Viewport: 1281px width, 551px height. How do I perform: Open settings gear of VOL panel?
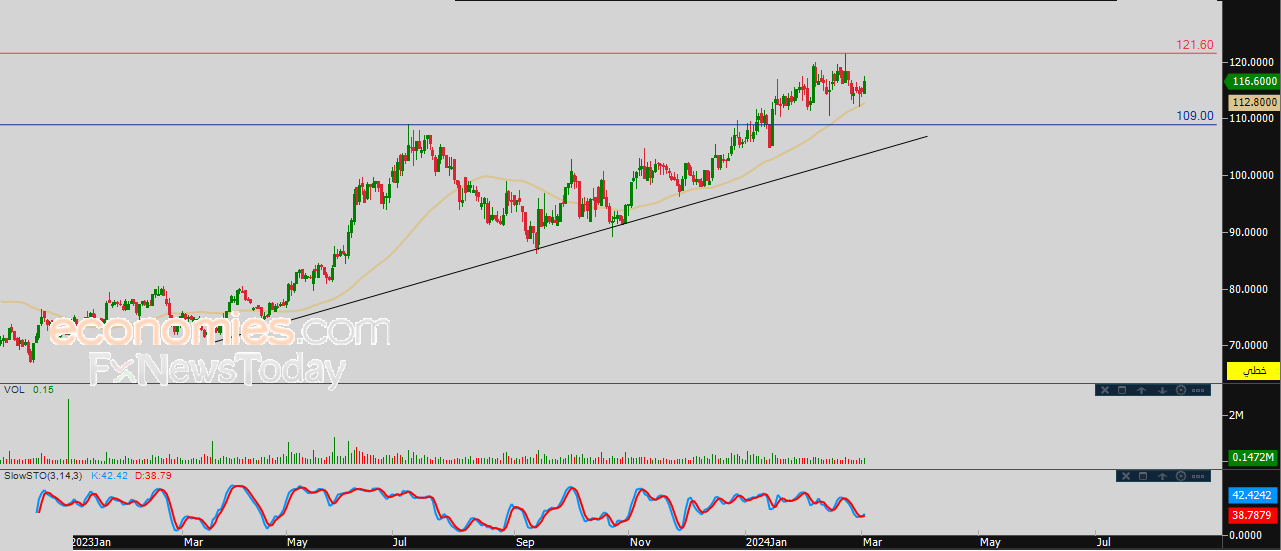1181,390
